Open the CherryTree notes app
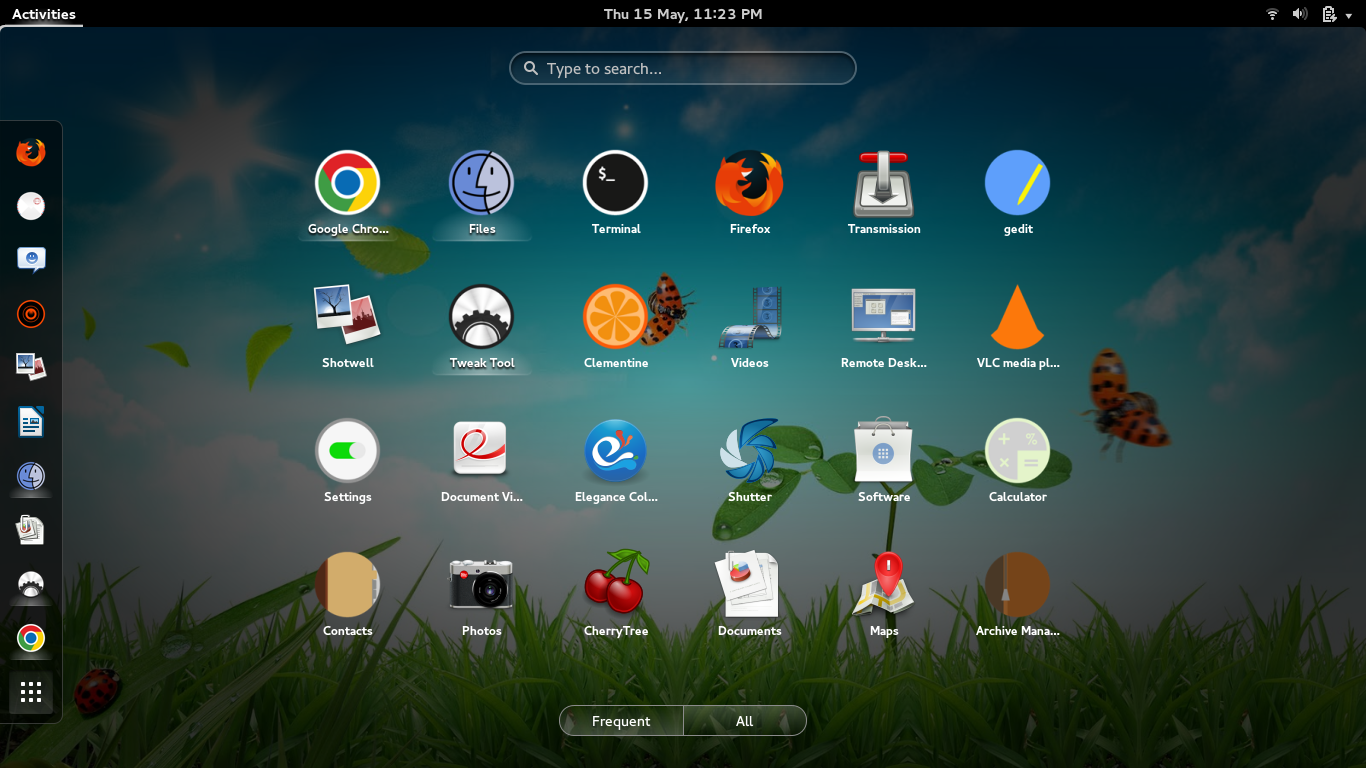This screenshot has width=1366, height=768. pyautogui.click(x=615, y=596)
